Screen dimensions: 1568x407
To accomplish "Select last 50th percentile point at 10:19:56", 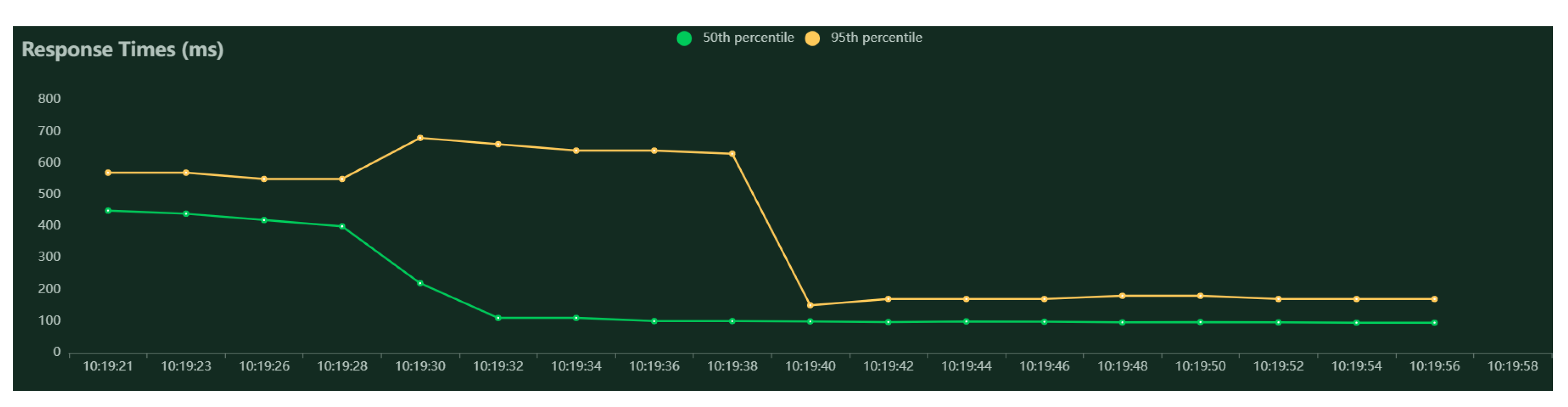I will 1434,323.
